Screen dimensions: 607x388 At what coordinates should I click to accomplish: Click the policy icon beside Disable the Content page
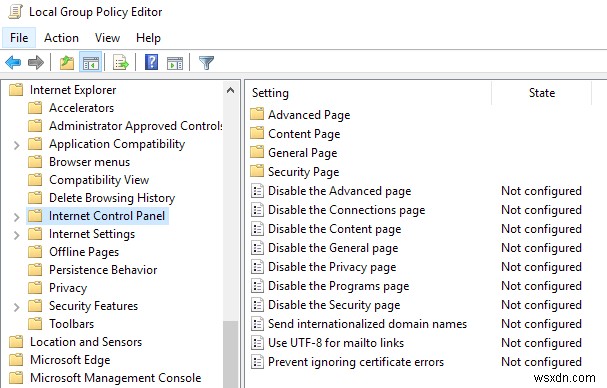click(257, 229)
